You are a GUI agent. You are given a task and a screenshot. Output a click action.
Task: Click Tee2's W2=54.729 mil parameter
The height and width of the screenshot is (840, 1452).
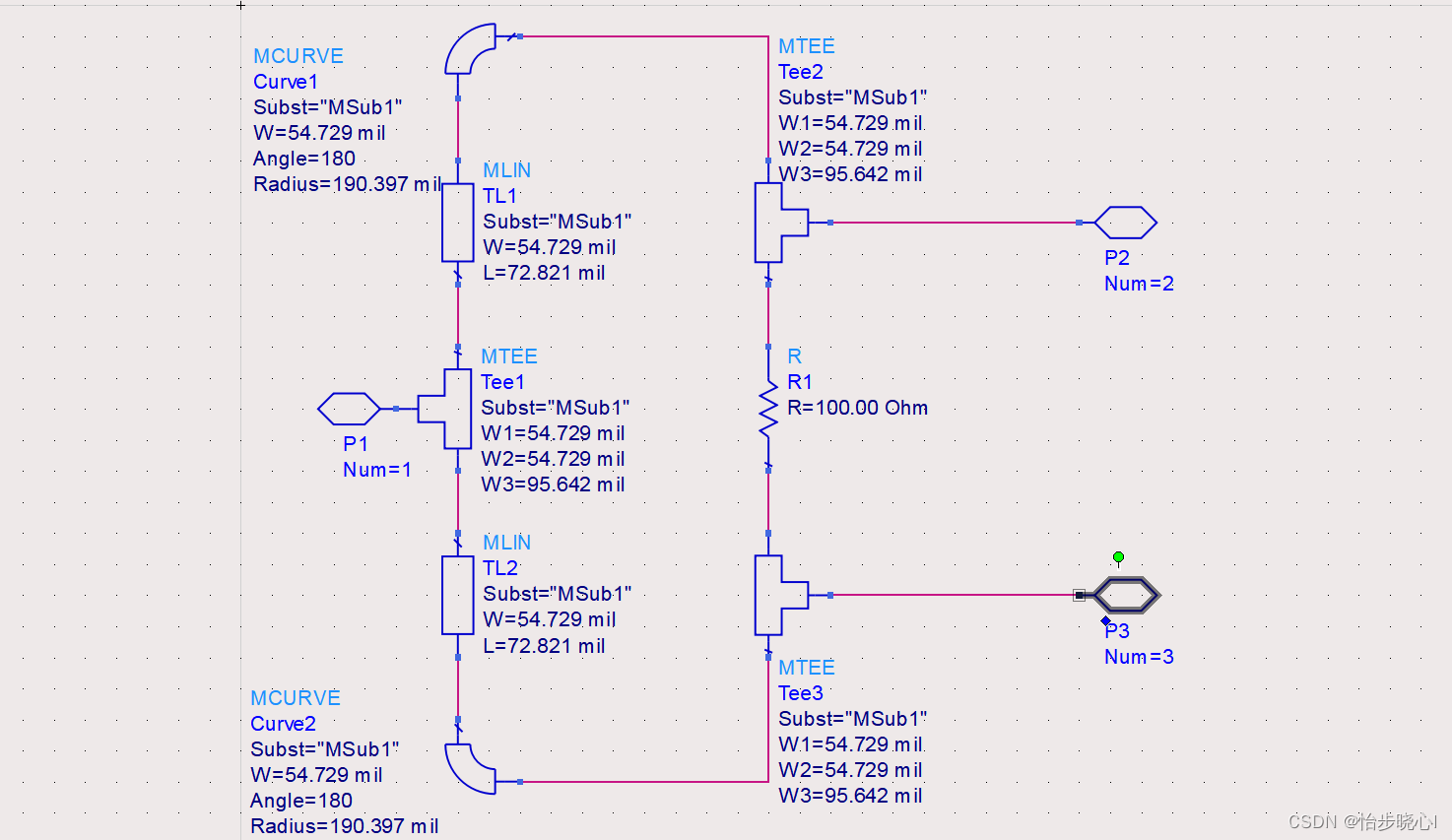(851, 149)
